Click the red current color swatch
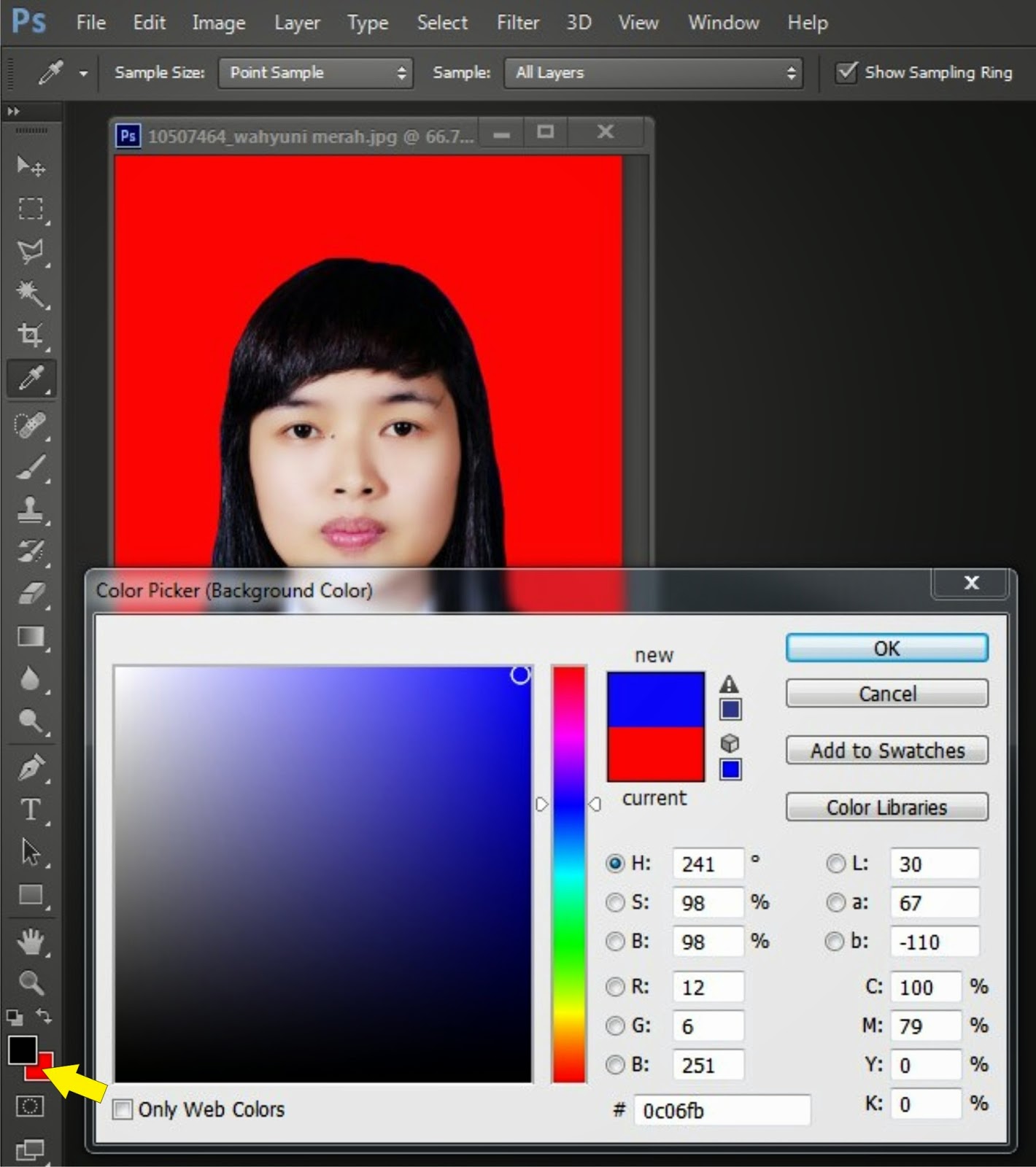 pyautogui.click(x=656, y=753)
